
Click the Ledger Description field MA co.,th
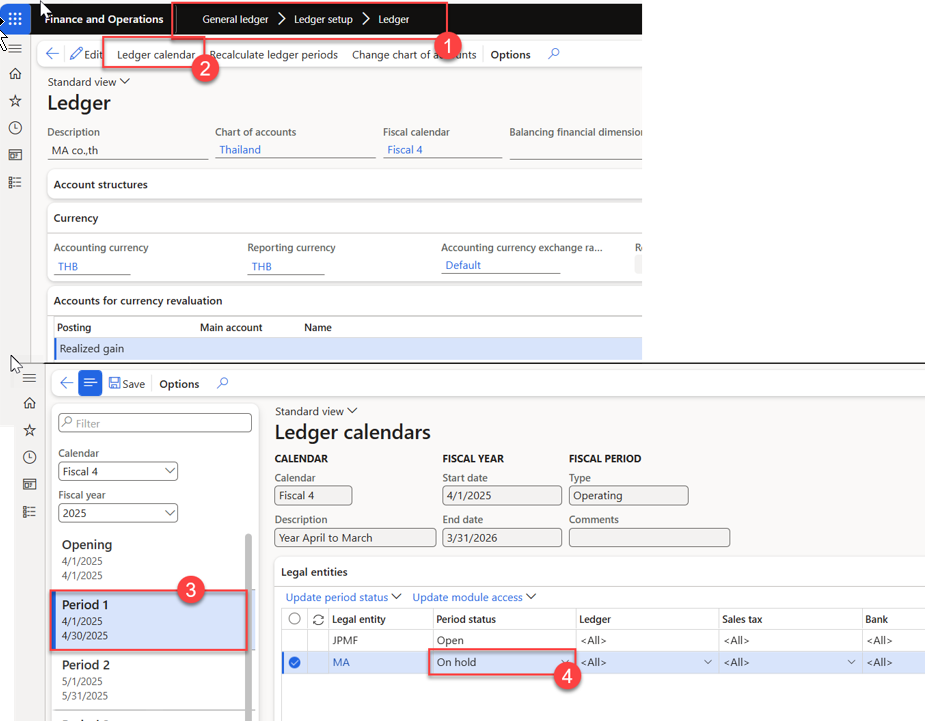click(127, 151)
